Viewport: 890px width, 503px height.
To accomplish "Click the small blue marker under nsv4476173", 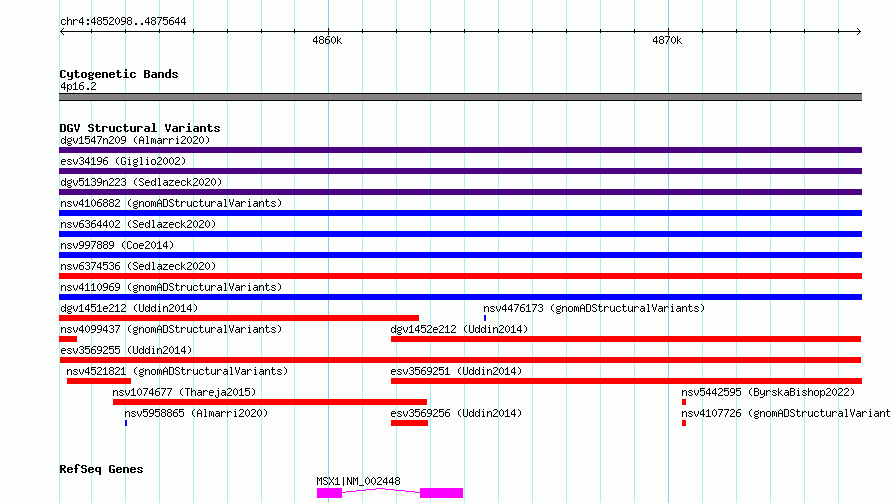I will click(485, 318).
